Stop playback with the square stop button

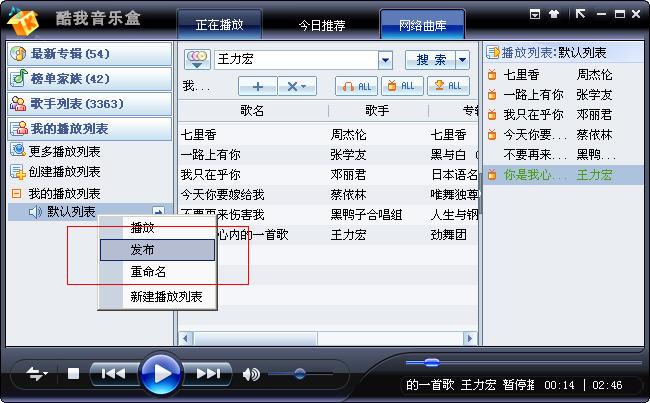(73, 374)
